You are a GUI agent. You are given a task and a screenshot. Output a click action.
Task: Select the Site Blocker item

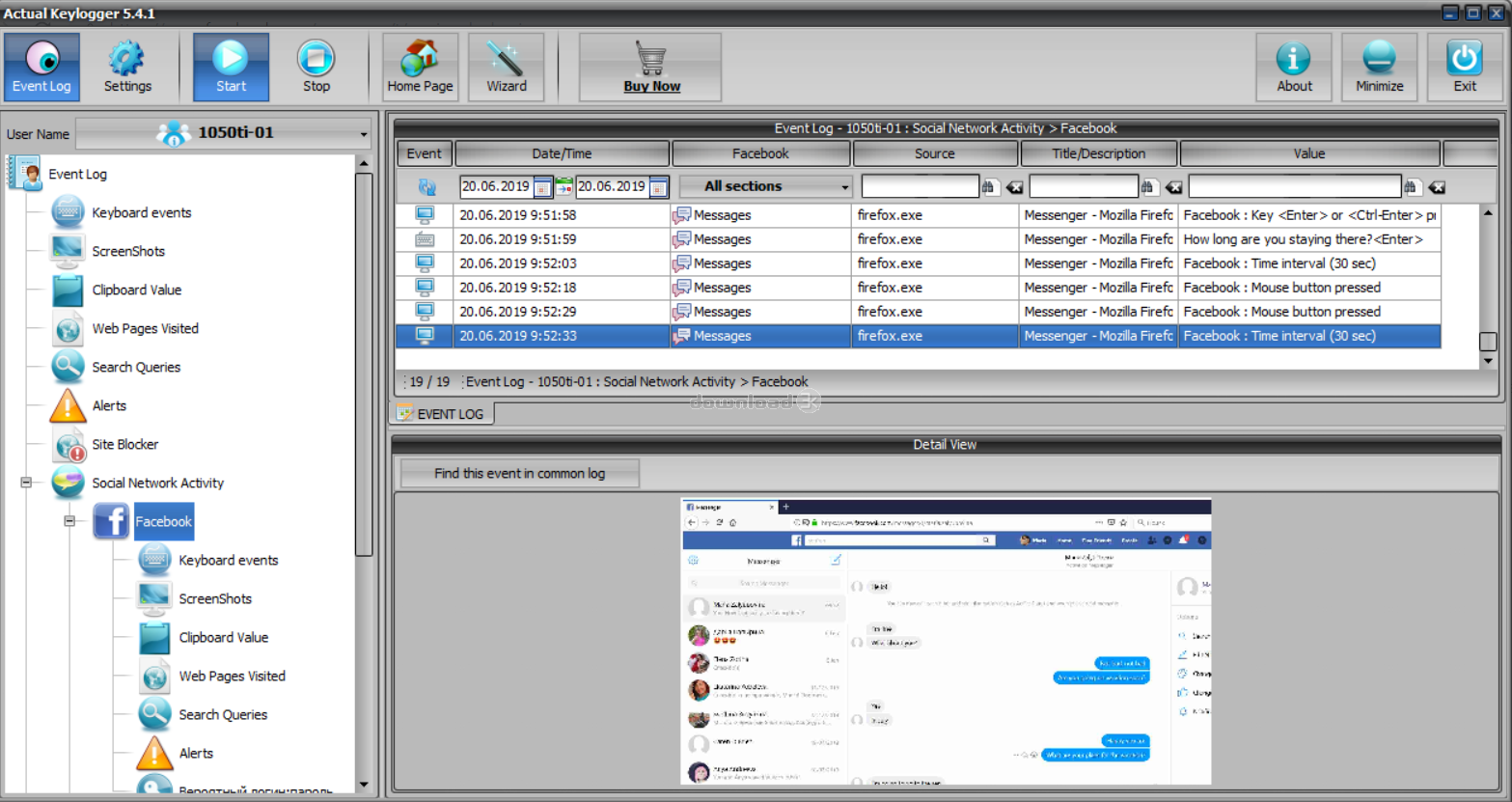[124, 444]
